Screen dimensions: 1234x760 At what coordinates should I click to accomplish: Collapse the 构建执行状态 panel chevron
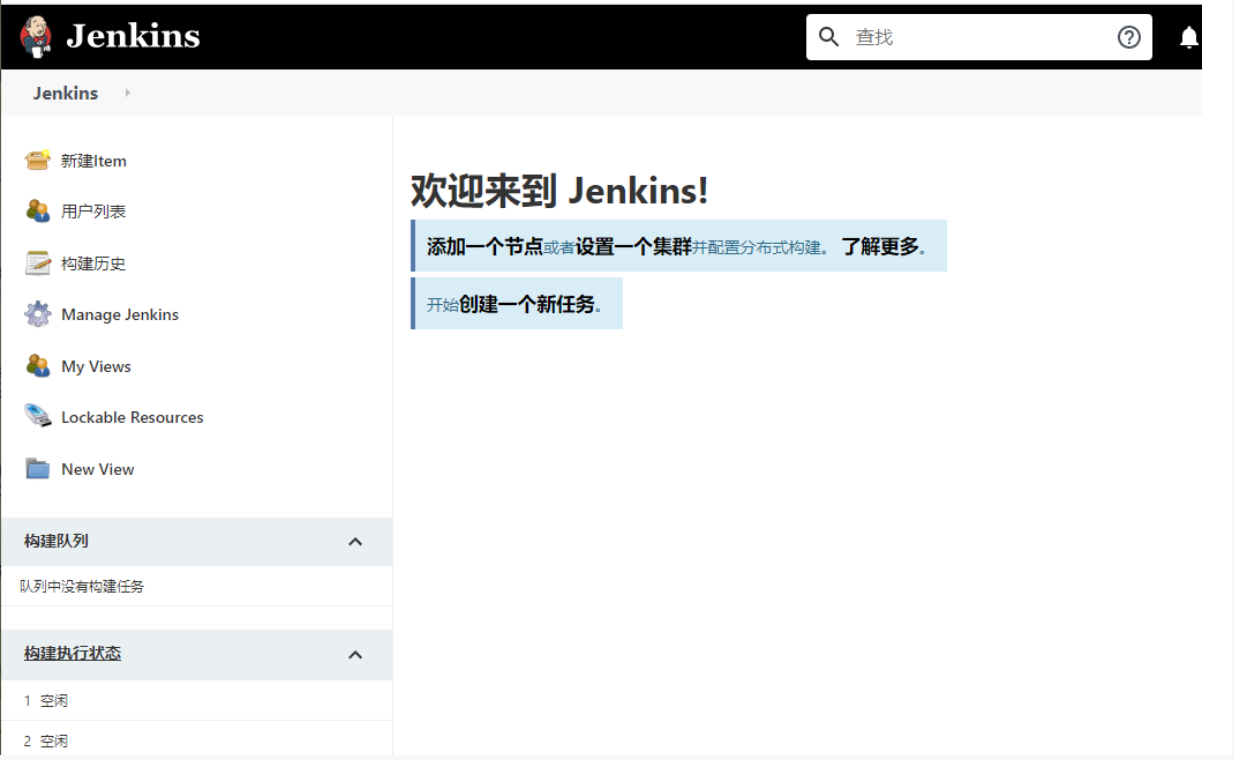(355, 654)
